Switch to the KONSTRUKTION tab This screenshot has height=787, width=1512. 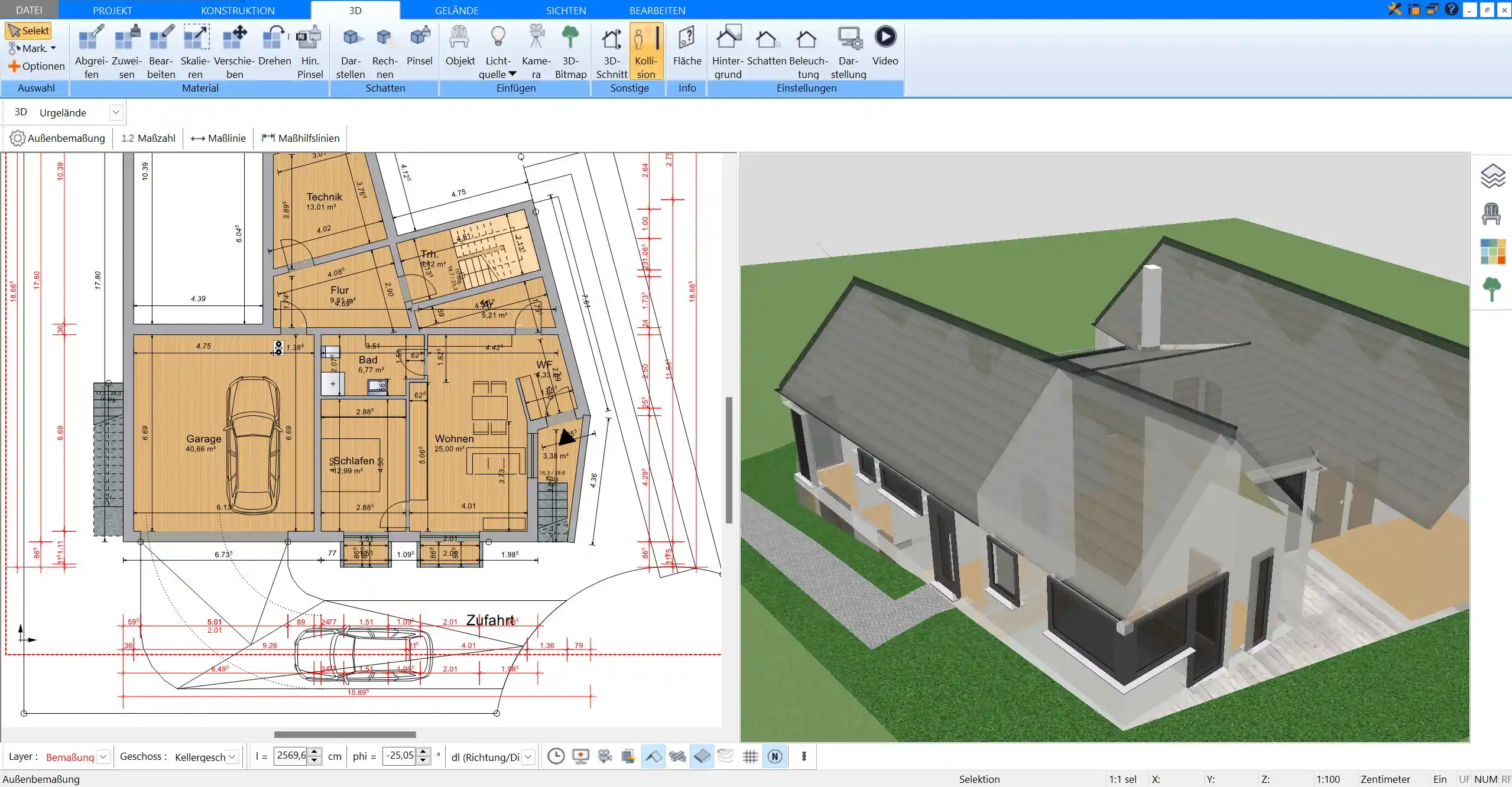[x=238, y=10]
